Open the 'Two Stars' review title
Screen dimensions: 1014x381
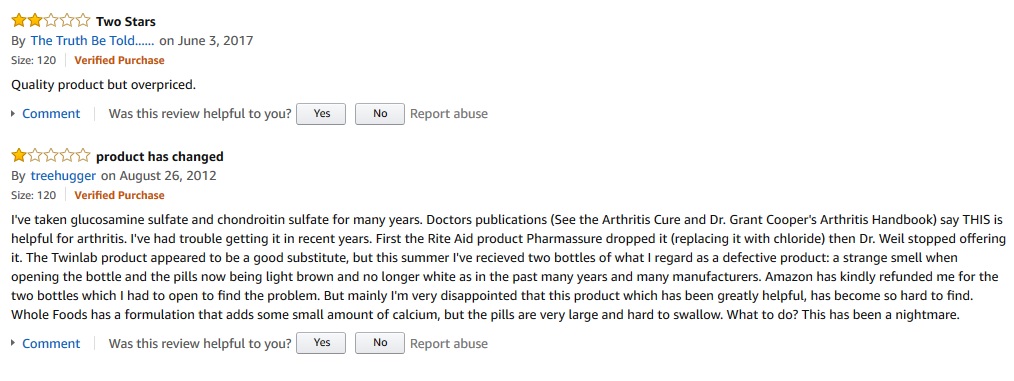126,21
